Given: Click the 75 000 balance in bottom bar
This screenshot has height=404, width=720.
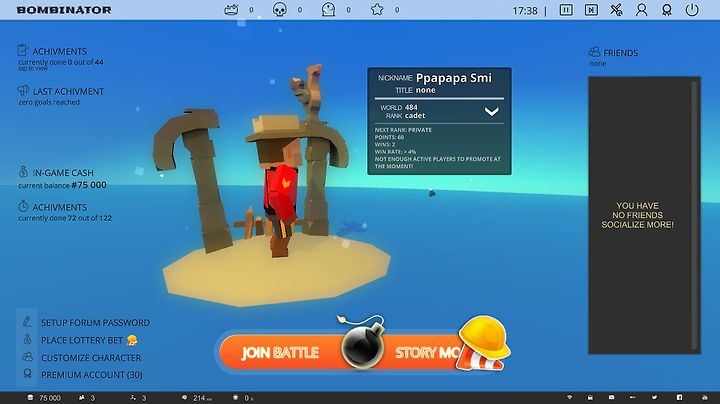Looking at the screenshot, I should click(50, 398).
